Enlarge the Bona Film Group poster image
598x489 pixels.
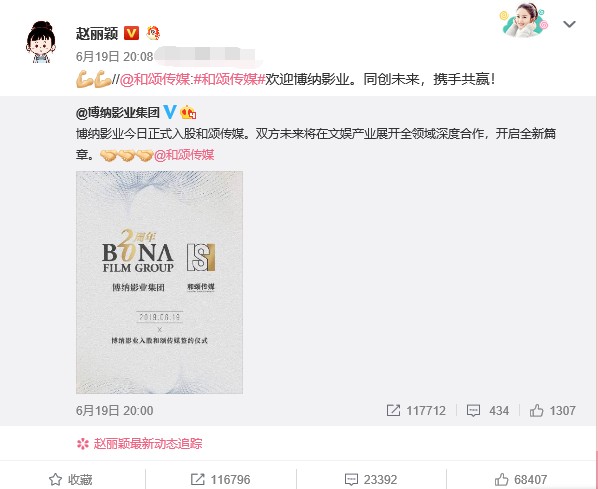(159, 282)
